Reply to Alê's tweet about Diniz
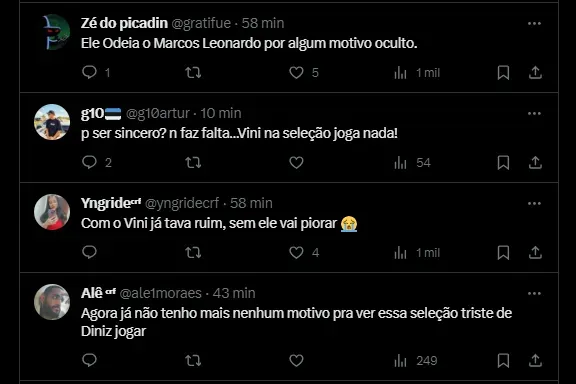Viewport: 576px width, 384px height. pos(89,360)
